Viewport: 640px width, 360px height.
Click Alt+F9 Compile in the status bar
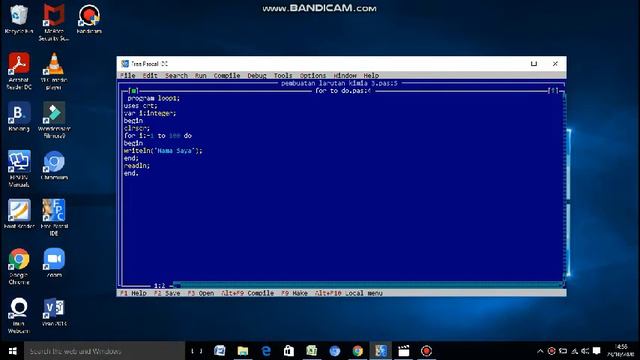point(247,293)
